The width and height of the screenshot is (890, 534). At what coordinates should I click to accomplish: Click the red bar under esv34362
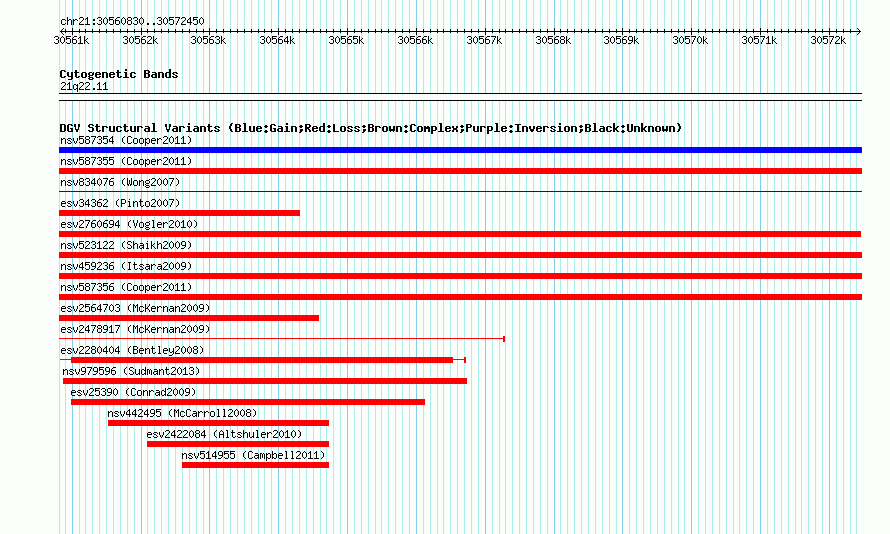click(x=179, y=213)
